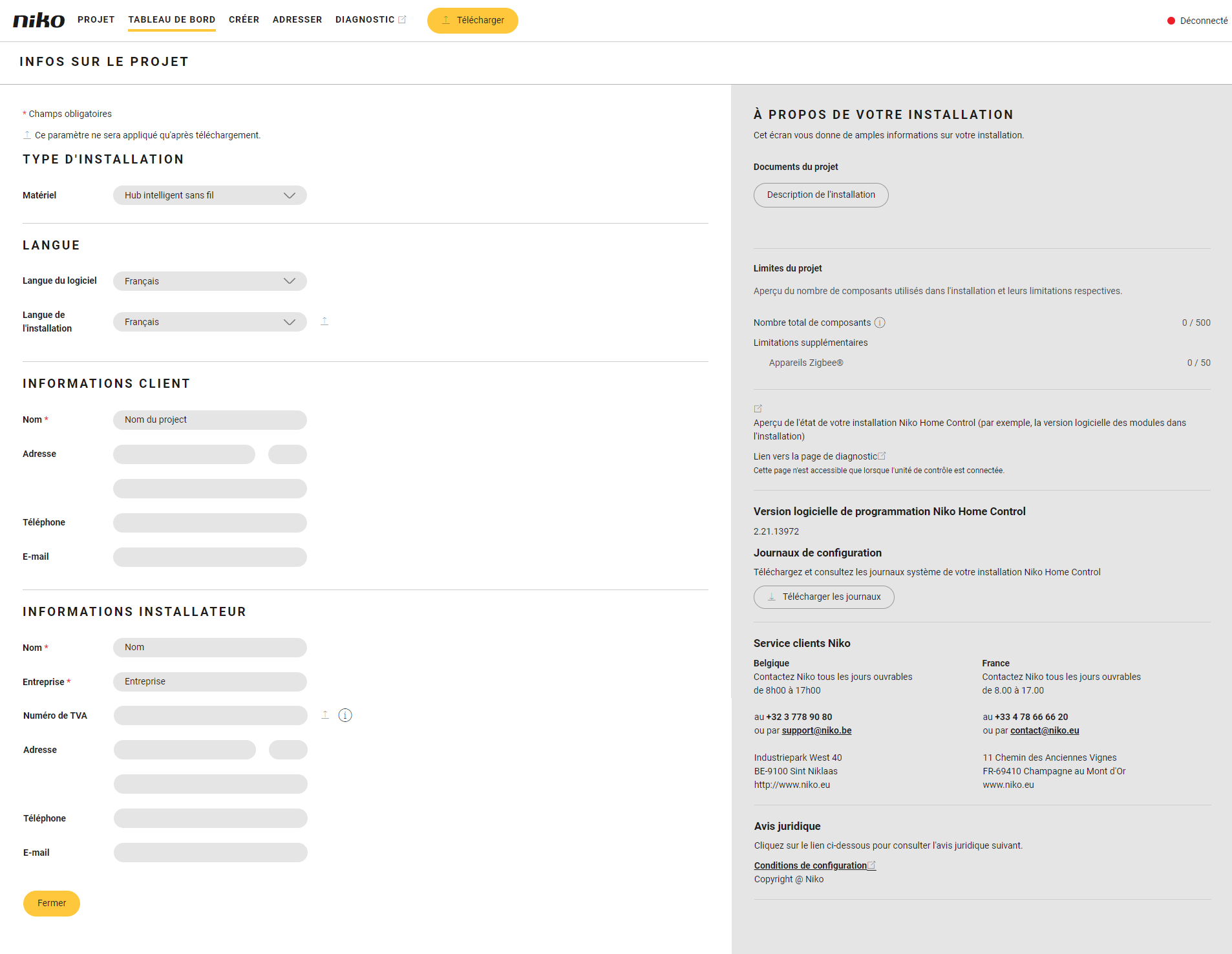Screen dimensions: 1232x954
Task: Click the Niko logo
Action: click(x=39, y=20)
